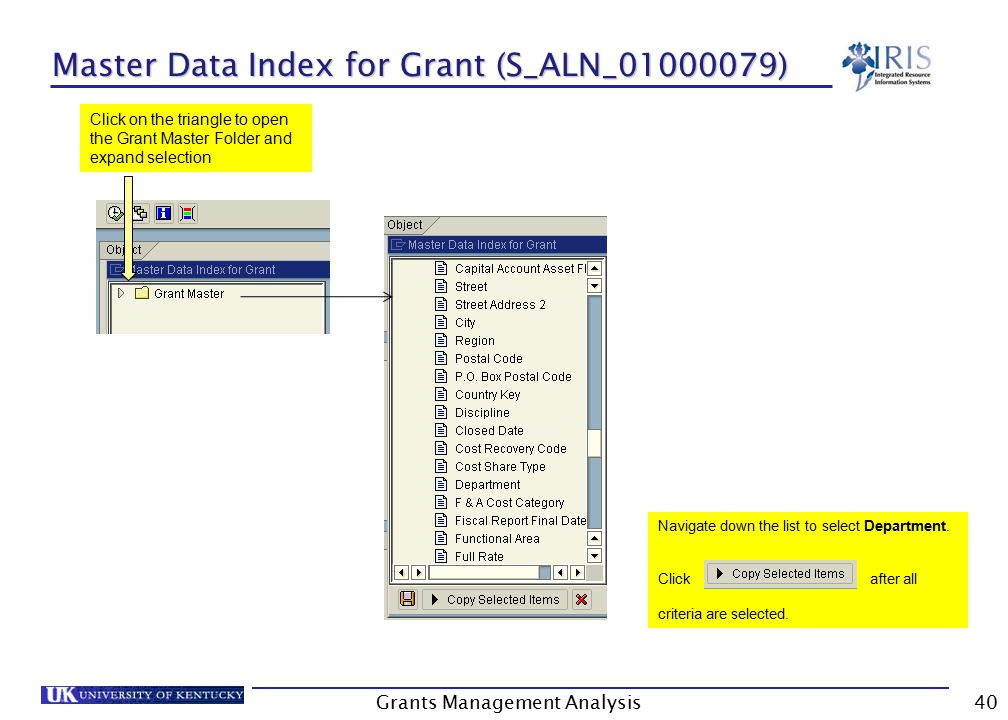Image resolution: width=1008 pixels, height=720 pixels.
Task: Click the Get Variant toolbar icon
Action: tap(140, 213)
